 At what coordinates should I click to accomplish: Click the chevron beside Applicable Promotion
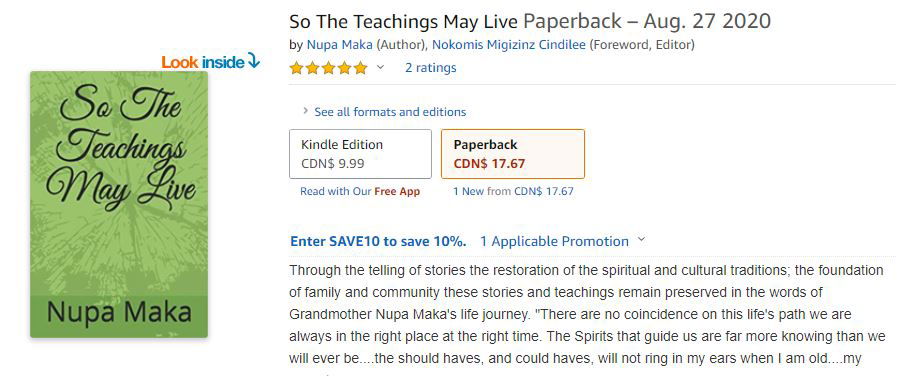641,240
